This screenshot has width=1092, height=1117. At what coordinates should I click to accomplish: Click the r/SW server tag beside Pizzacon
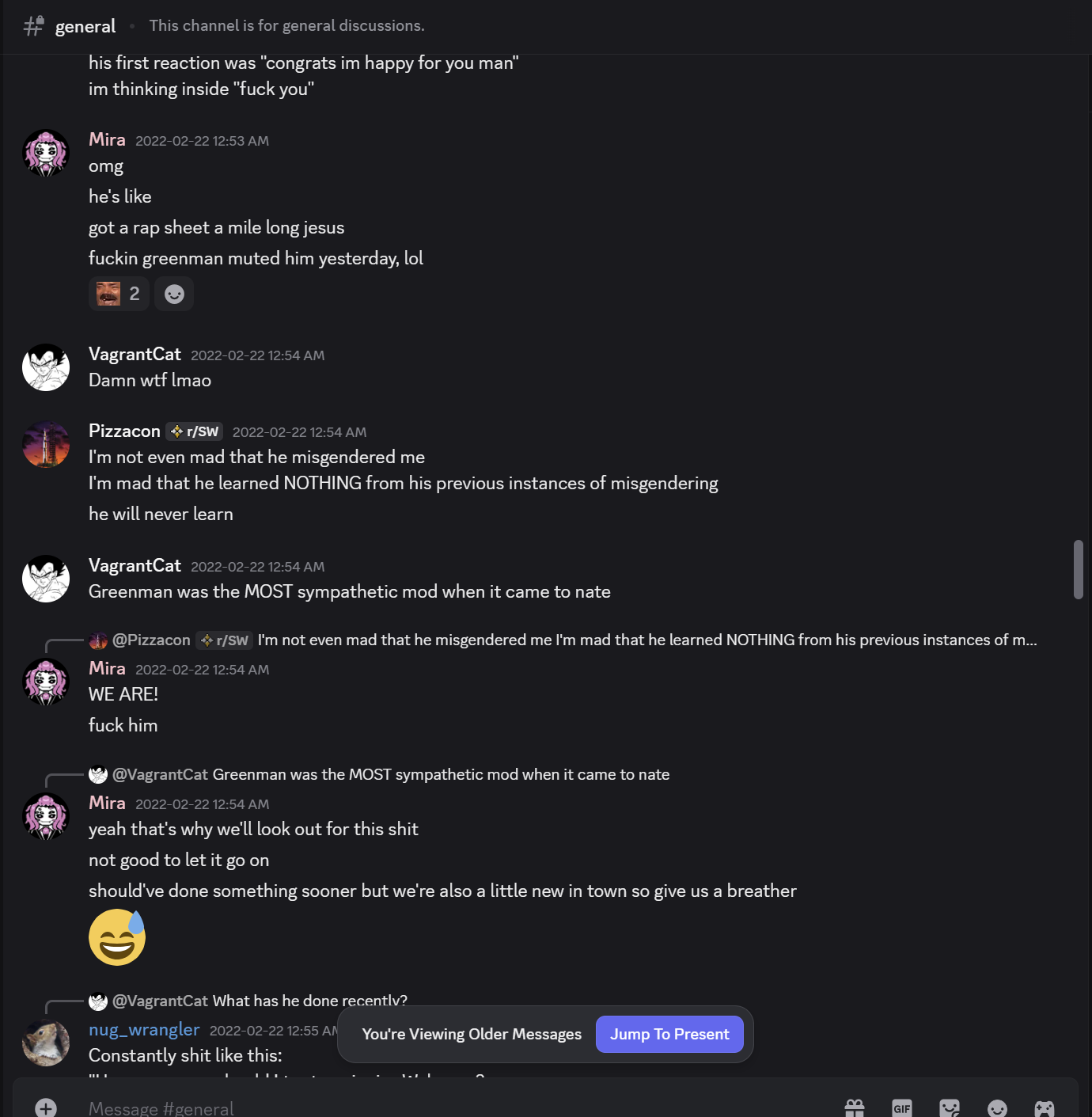coord(195,431)
